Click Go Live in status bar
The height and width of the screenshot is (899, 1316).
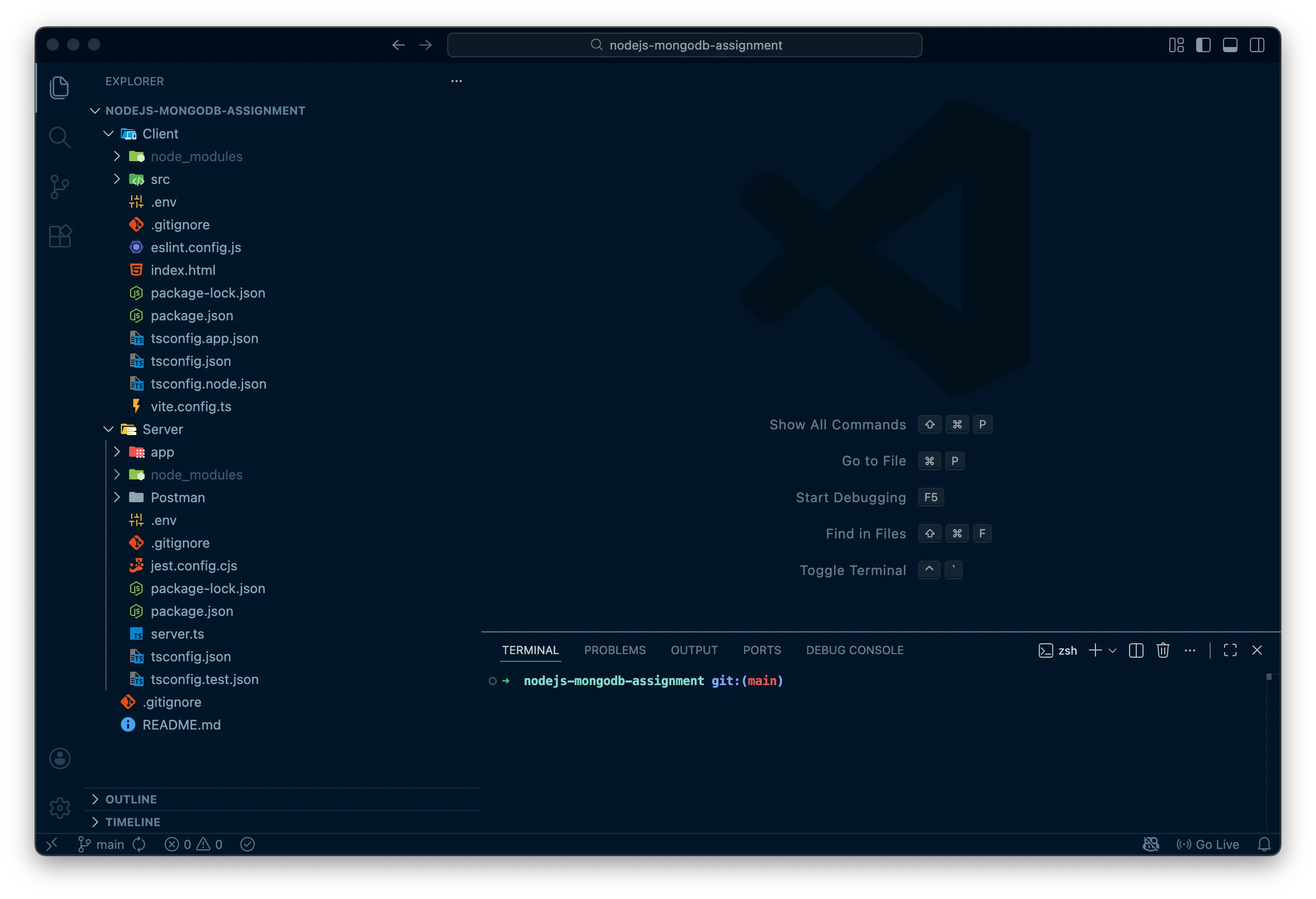coord(1208,844)
